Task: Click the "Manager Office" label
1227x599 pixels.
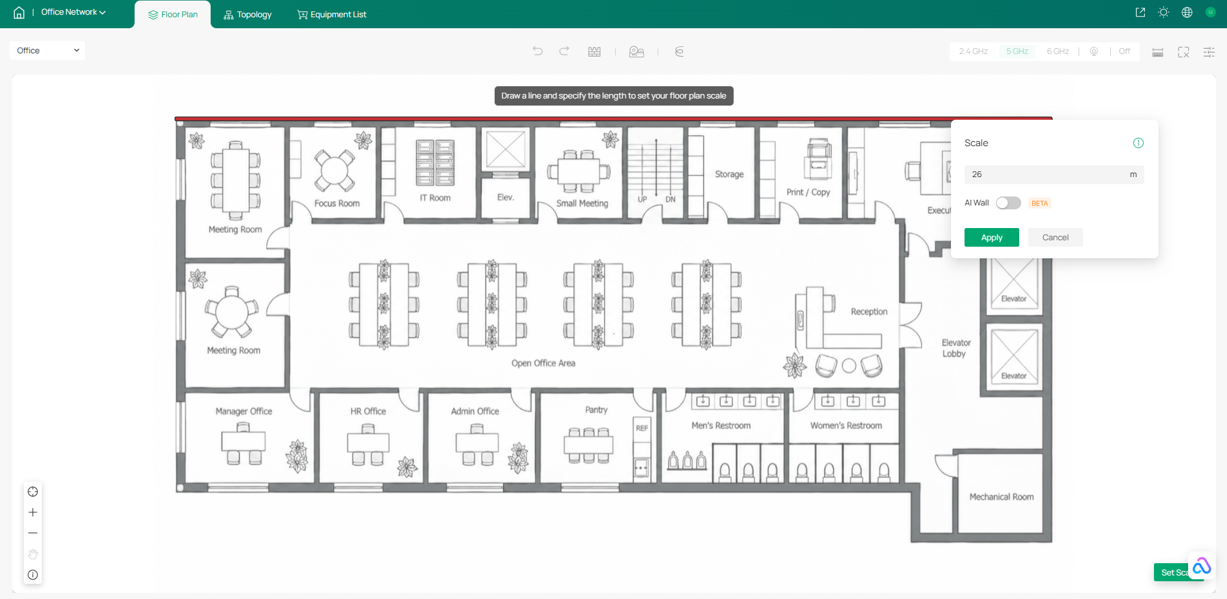Action: pos(244,411)
